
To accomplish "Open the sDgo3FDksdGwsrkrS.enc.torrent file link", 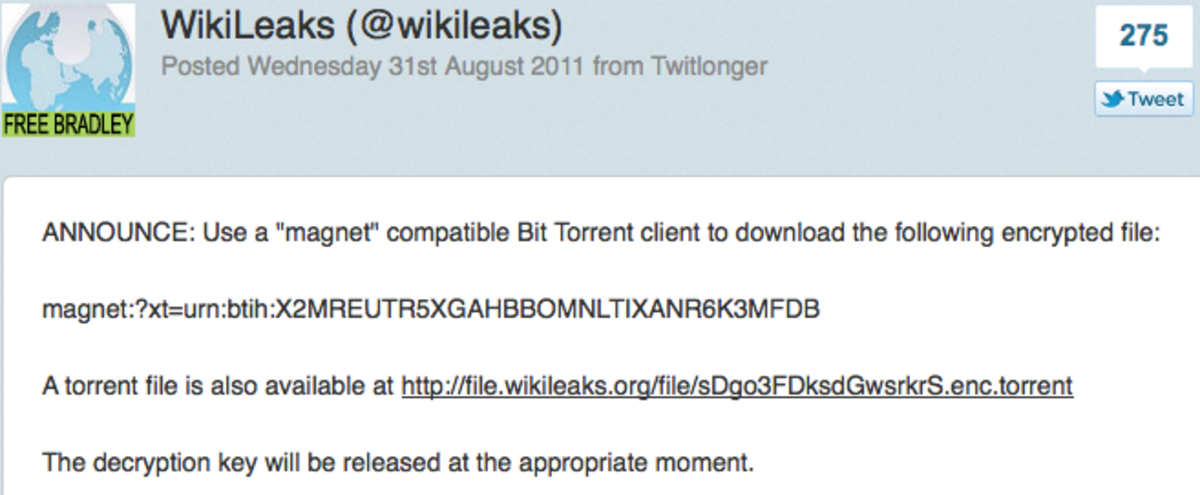I will coord(737,385).
